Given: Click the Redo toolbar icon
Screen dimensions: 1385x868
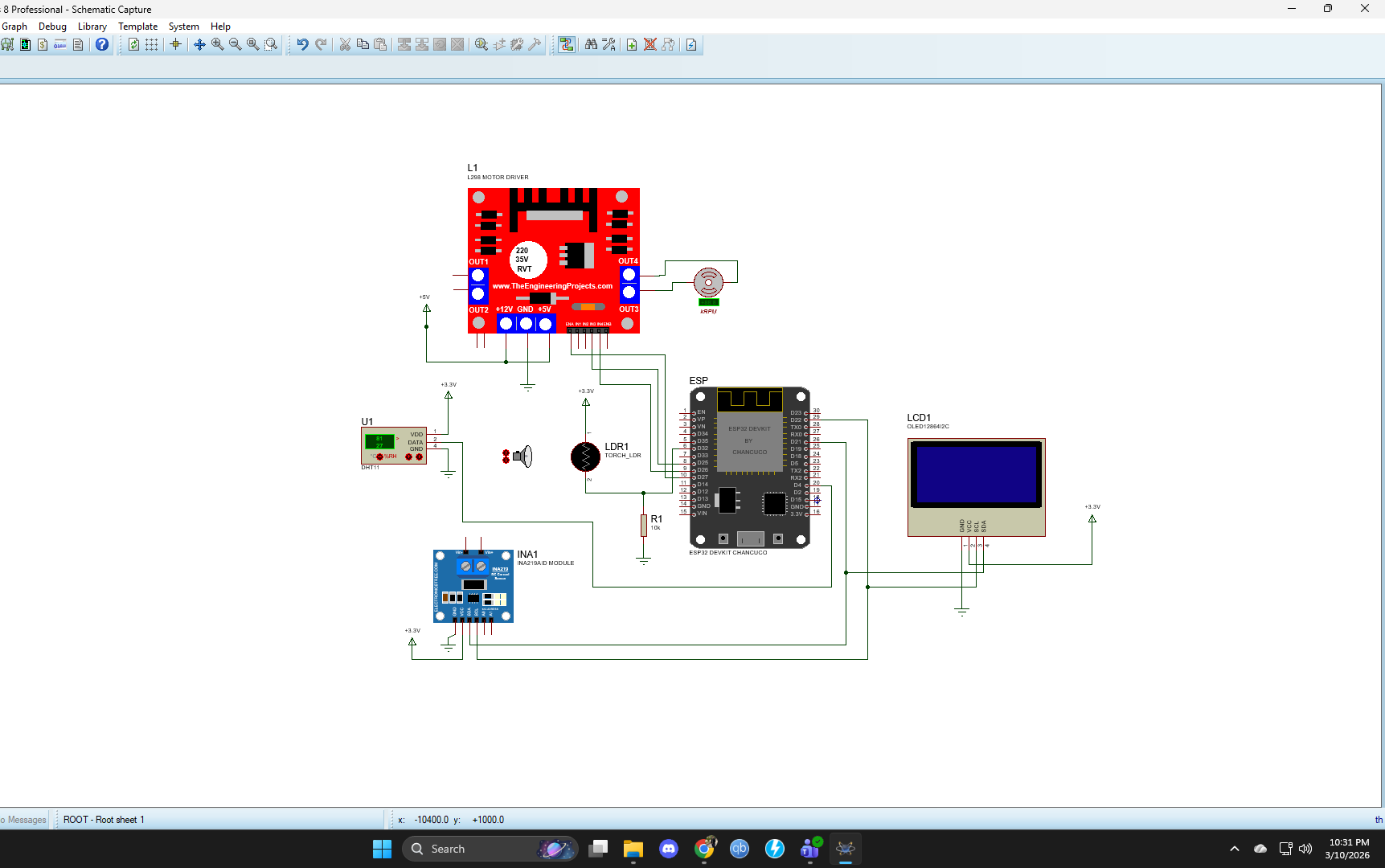Looking at the screenshot, I should [321, 44].
